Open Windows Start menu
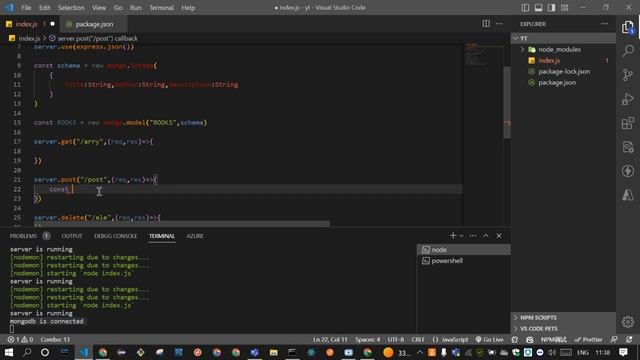The height and width of the screenshot is (360, 640). pos(8,352)
